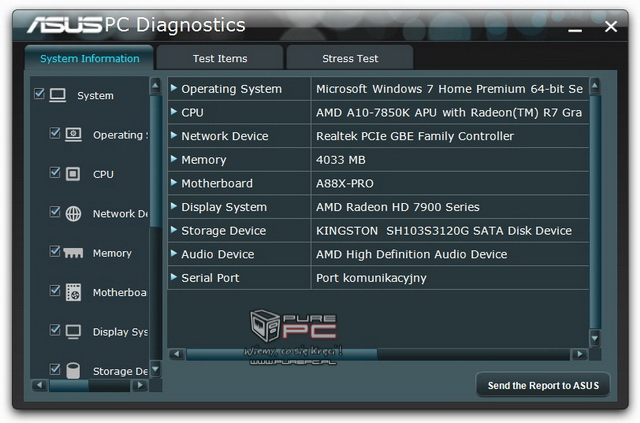Click the System monitor icon in sidebar
Image resolution: width=640 pixels, height=423 pixels.
[58, 95]
